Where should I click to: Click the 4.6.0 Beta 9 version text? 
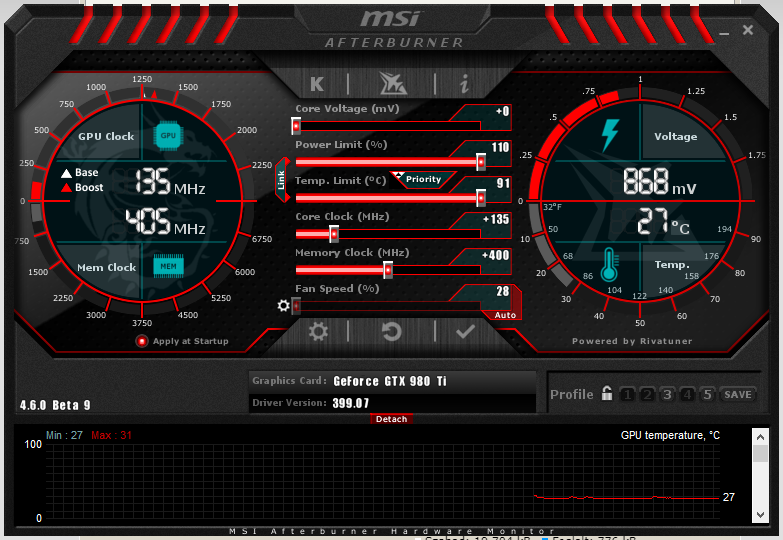click(55, 405)
